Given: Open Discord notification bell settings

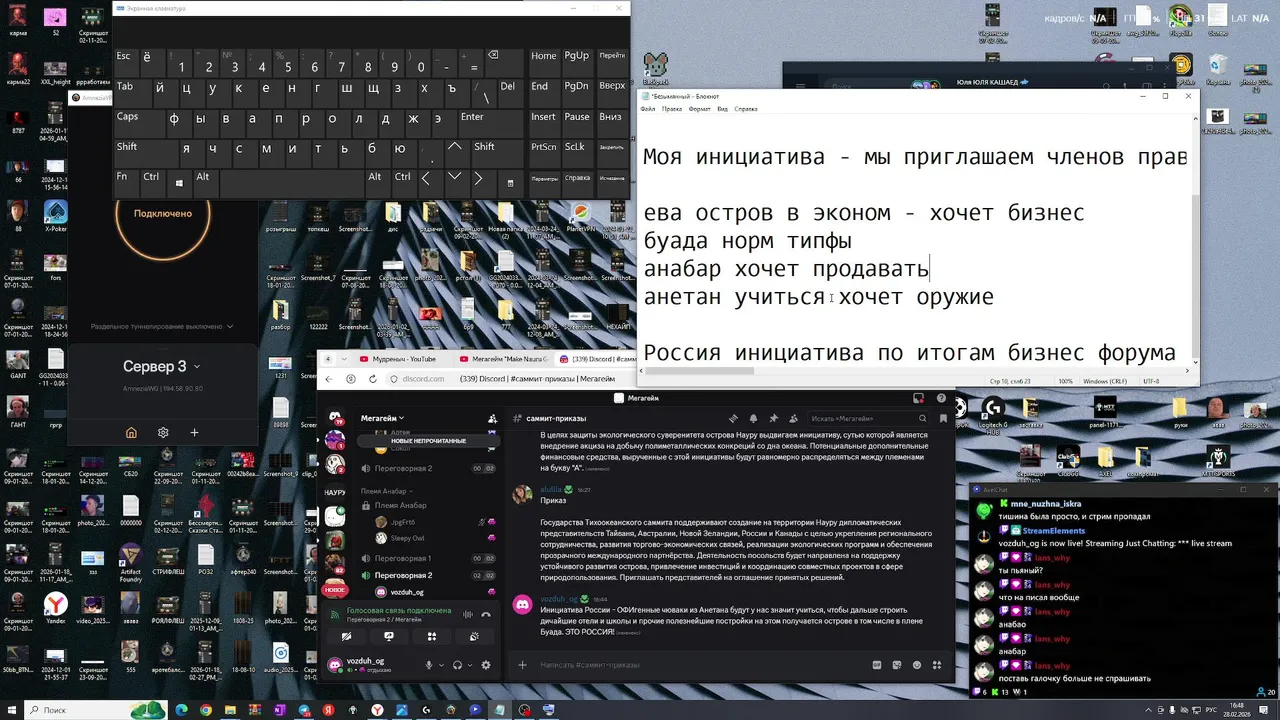Looking at the screenshot, I should coord(753,418).
